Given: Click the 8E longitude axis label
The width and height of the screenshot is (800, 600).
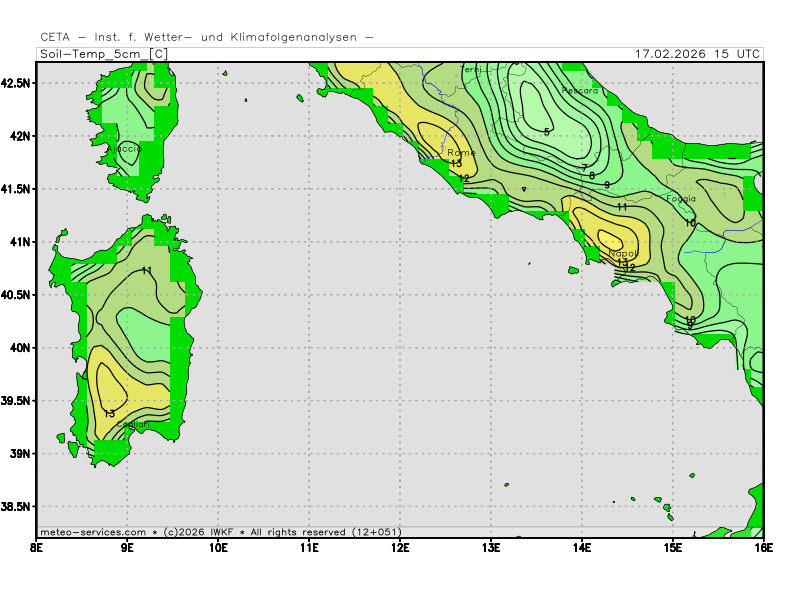Looking at the screenshot, I should click(37, 547).
